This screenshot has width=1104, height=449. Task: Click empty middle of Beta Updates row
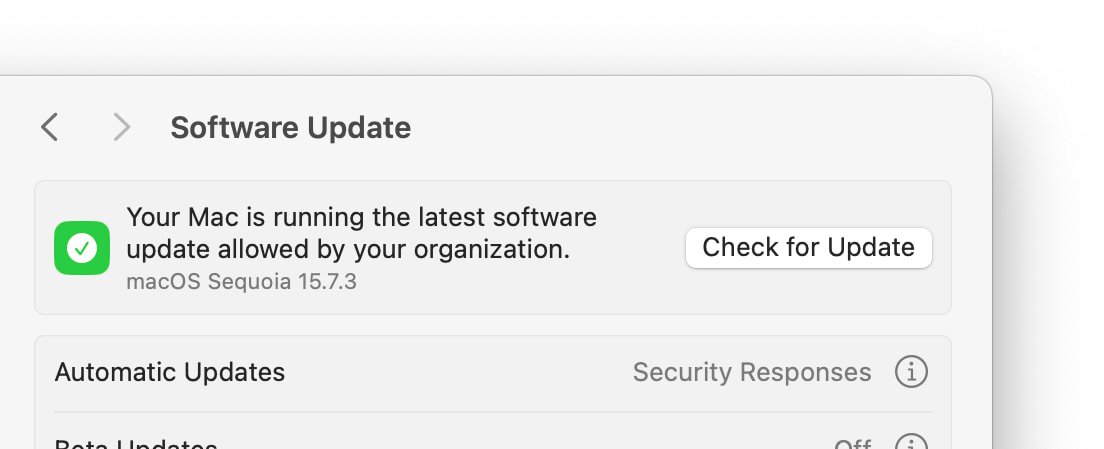click(520, 442)
